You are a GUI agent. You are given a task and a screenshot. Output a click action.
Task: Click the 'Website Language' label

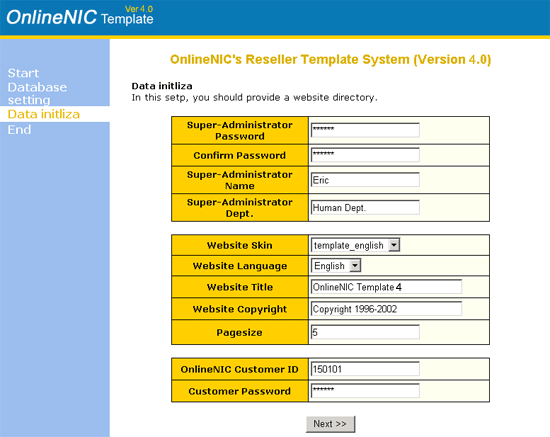(240, 266)
